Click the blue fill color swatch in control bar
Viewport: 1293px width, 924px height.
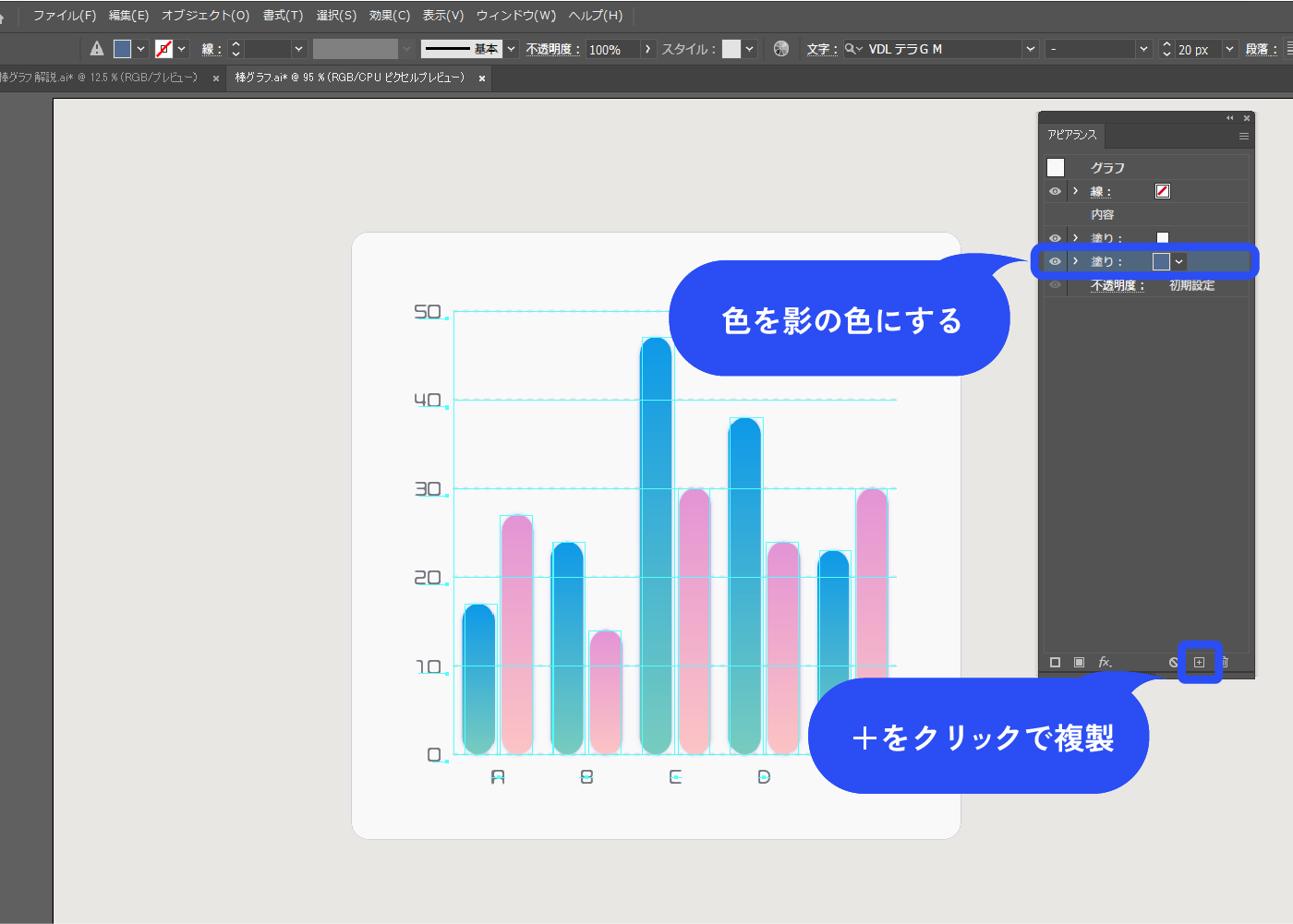pos(122,49)
